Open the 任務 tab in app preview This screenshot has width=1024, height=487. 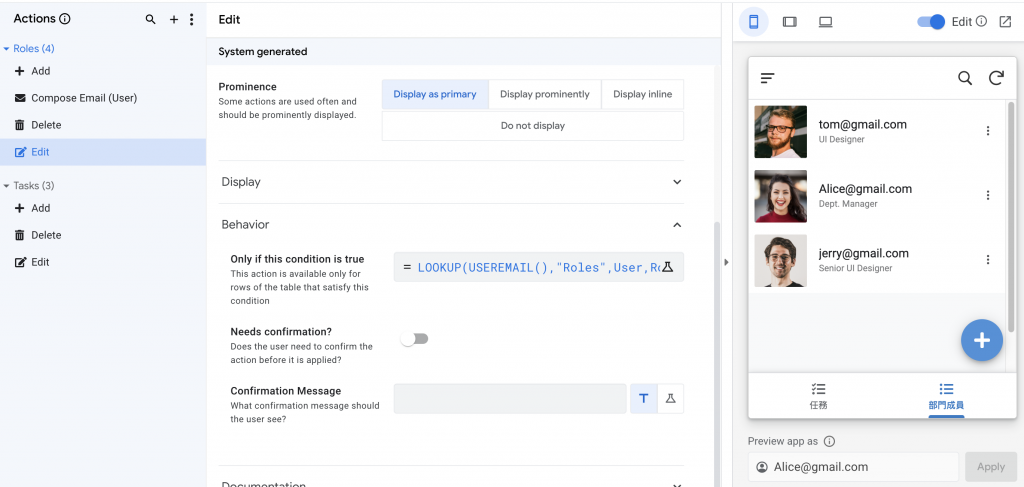tap(818, 397)
